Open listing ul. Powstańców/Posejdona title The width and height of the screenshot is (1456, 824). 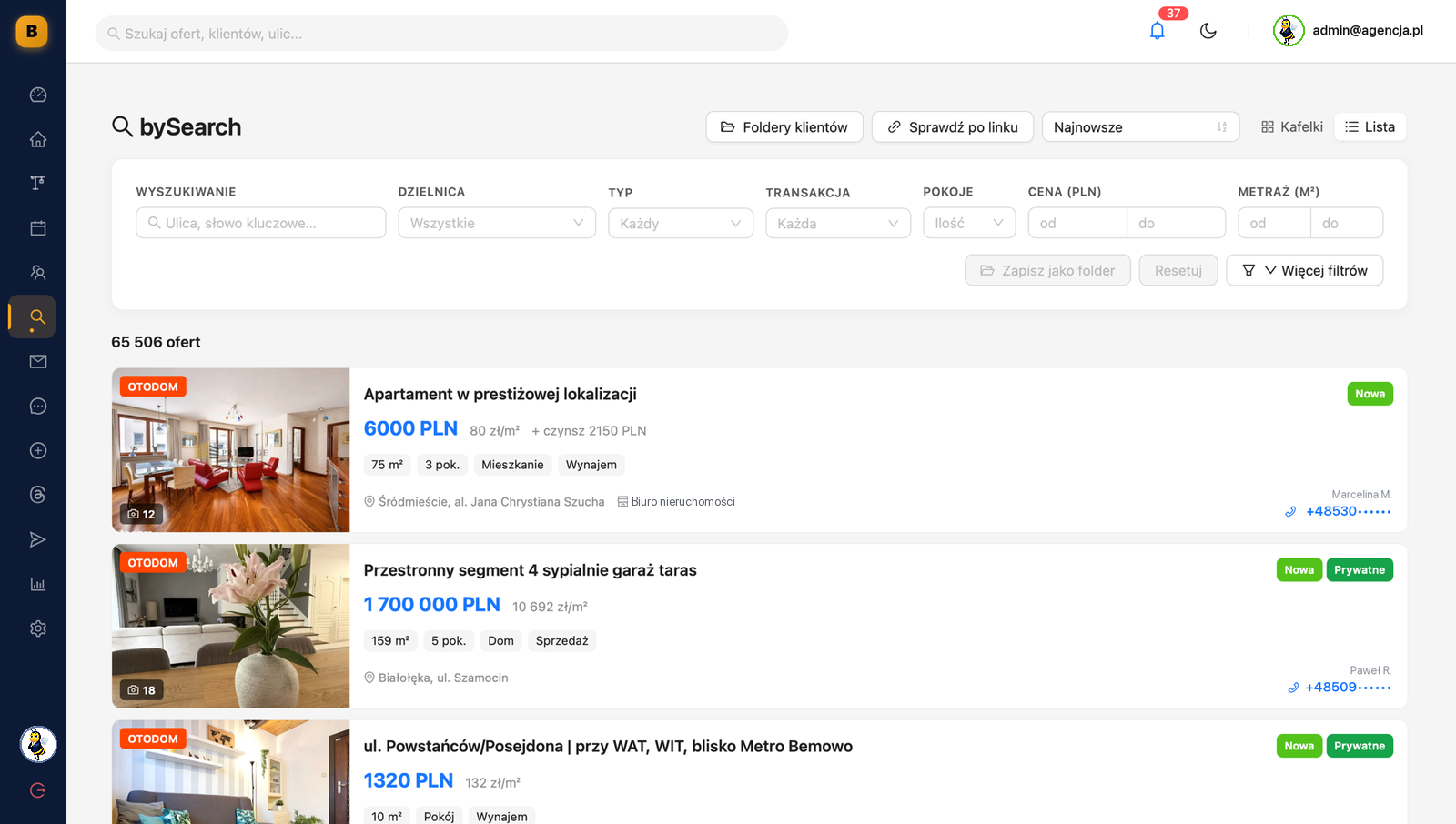point(608,747)
